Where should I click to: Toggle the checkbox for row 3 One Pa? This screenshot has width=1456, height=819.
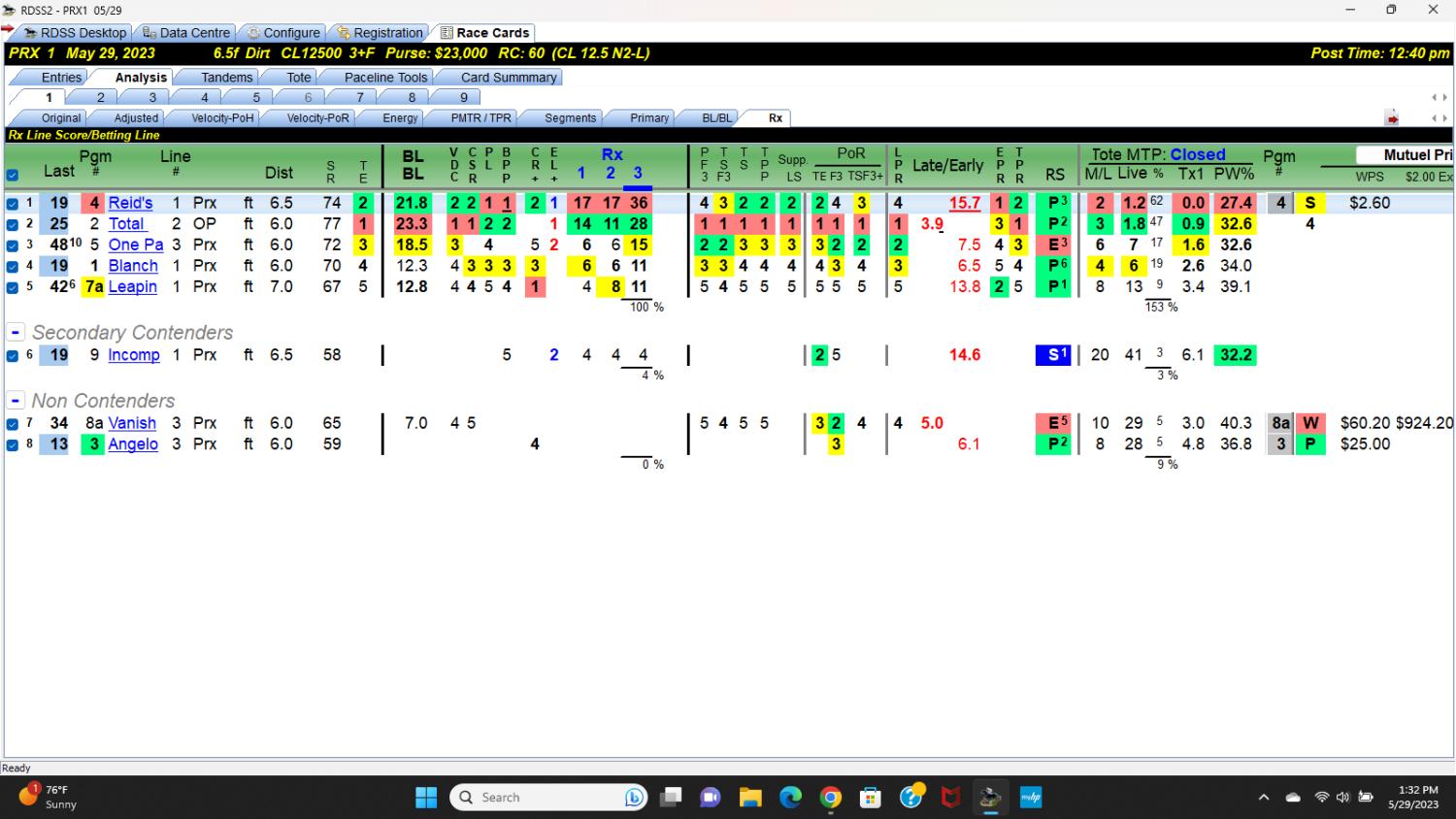coord(13,246)
